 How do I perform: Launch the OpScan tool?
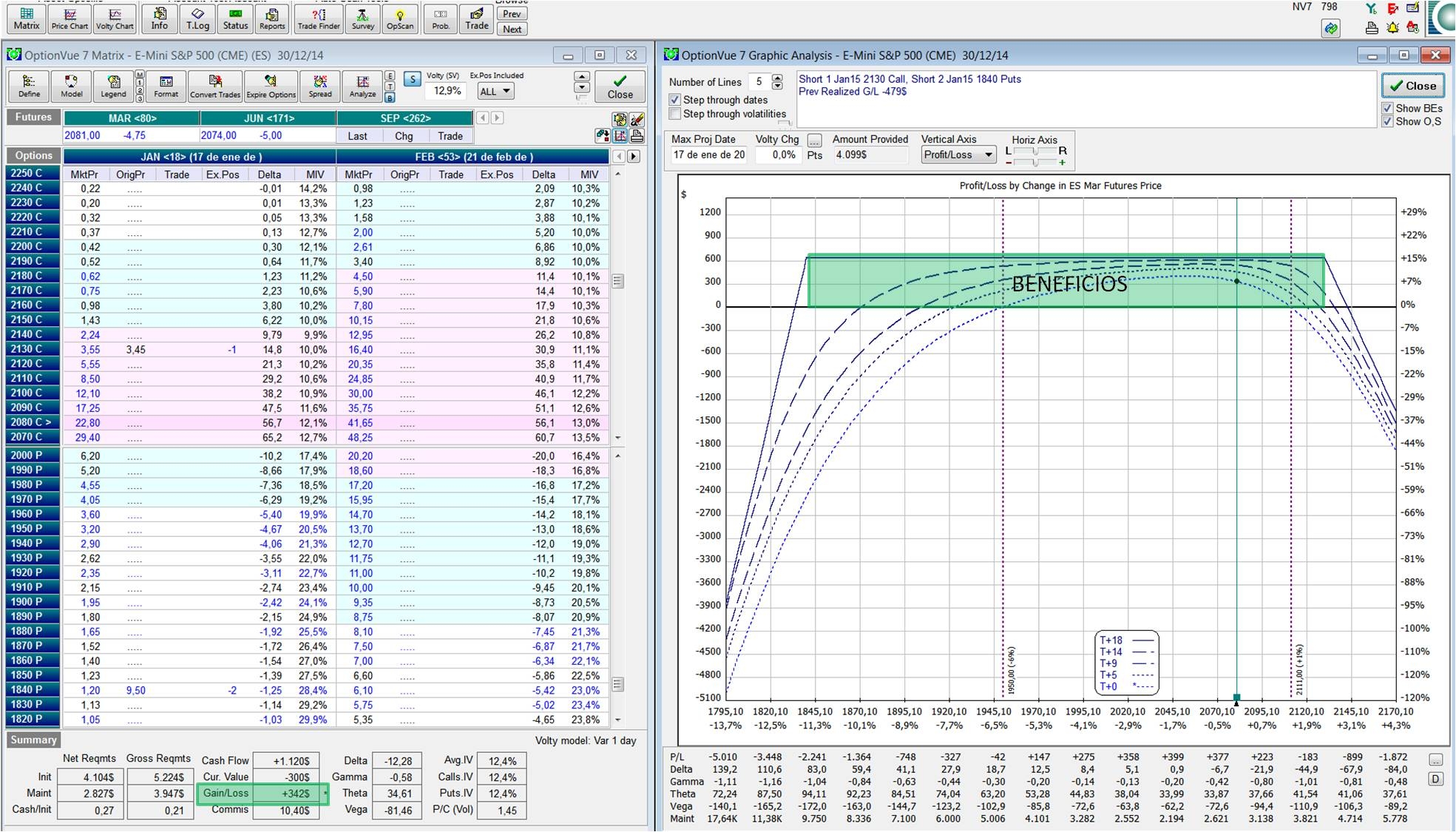(x=400, y=18)
